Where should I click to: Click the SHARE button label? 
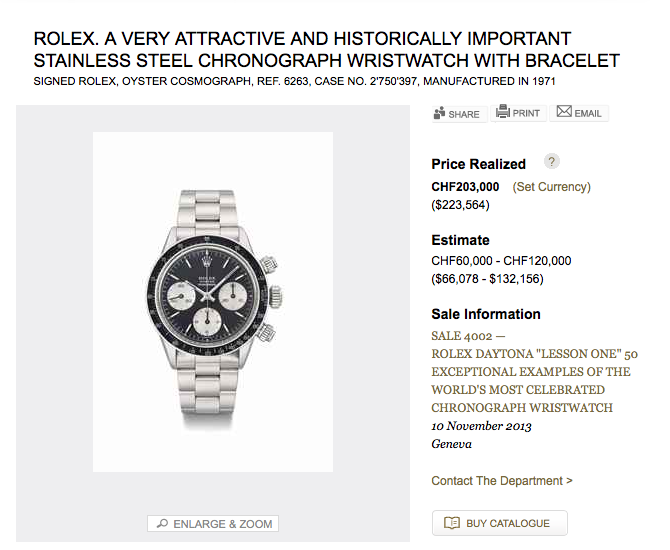[464, 114]
